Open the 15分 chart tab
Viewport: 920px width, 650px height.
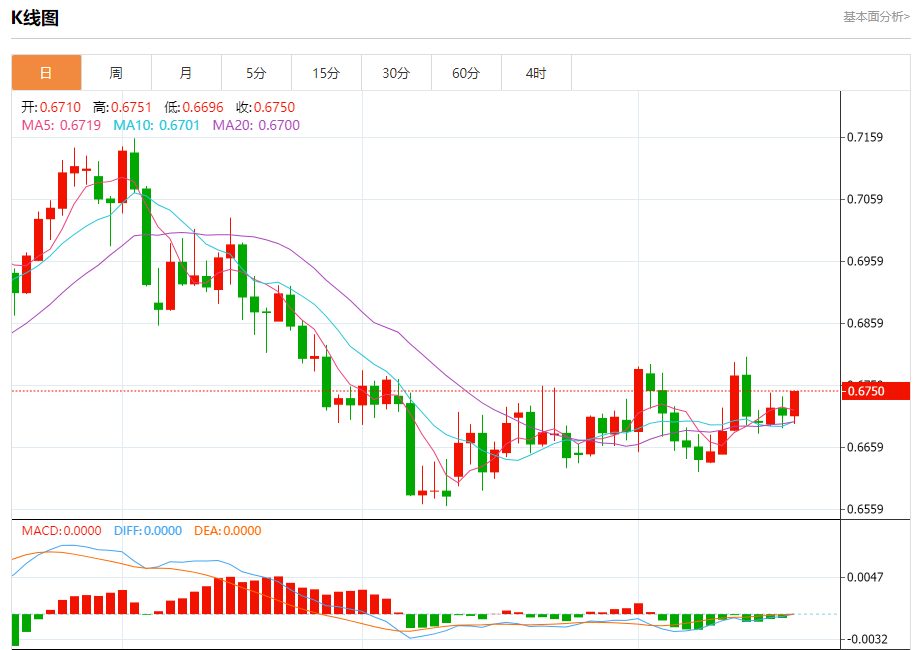click(x=326, y=73)
